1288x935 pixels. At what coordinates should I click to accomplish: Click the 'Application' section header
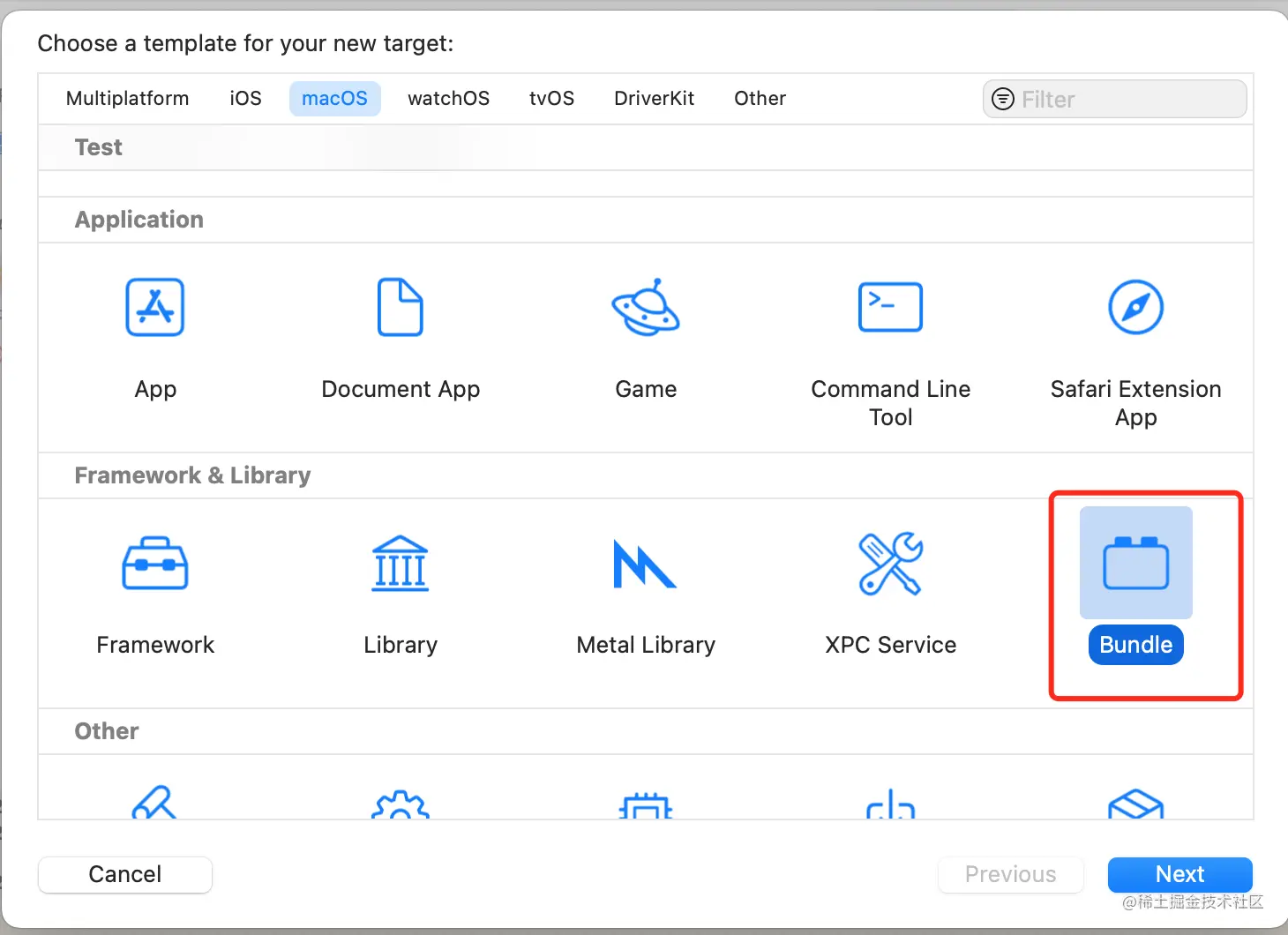[139, 220]
